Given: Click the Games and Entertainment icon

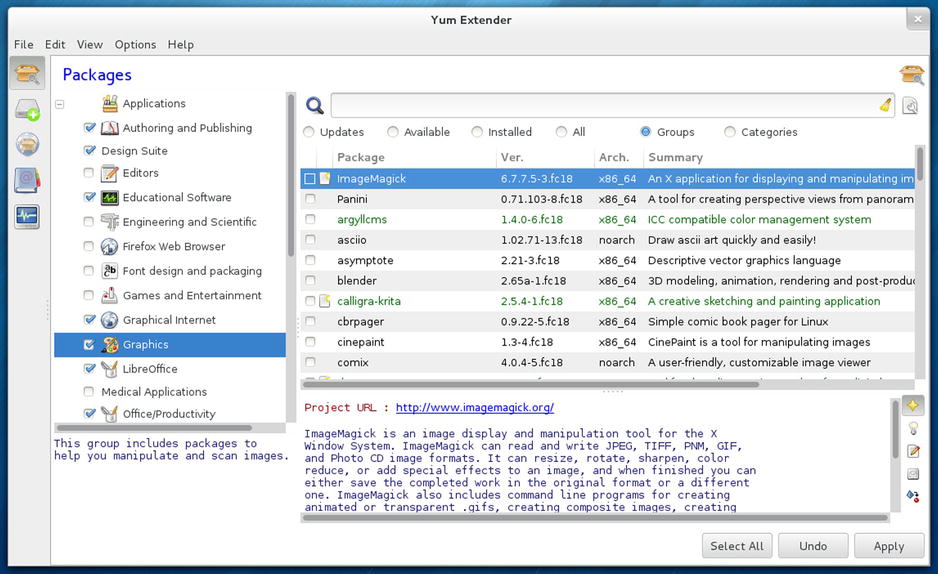Looking at the screenshot, I should pyautogui.click(x=109, y=295).
